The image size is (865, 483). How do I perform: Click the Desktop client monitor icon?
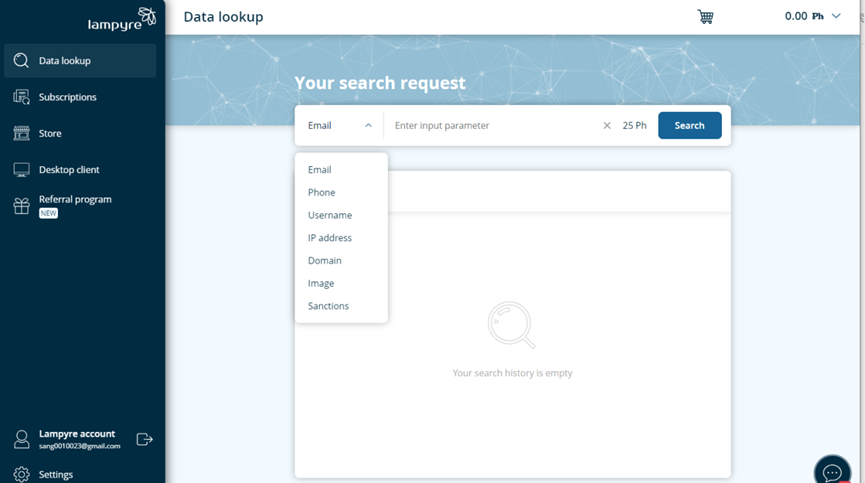[21, 170]
